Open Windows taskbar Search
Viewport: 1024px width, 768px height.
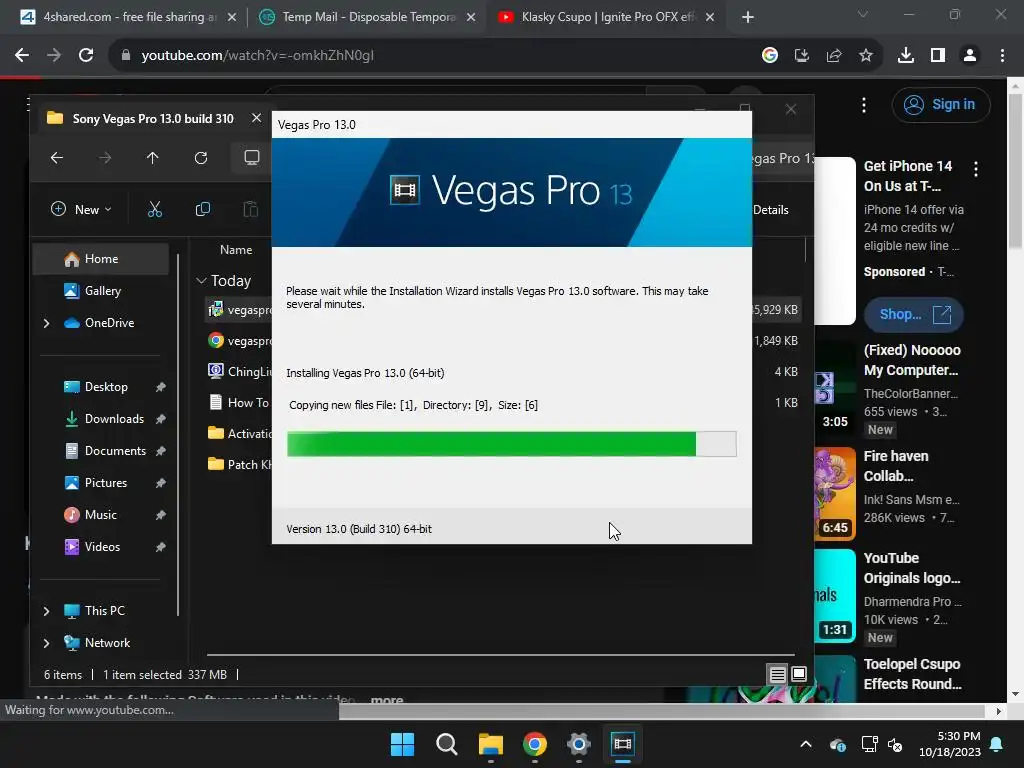coord(447,744)
